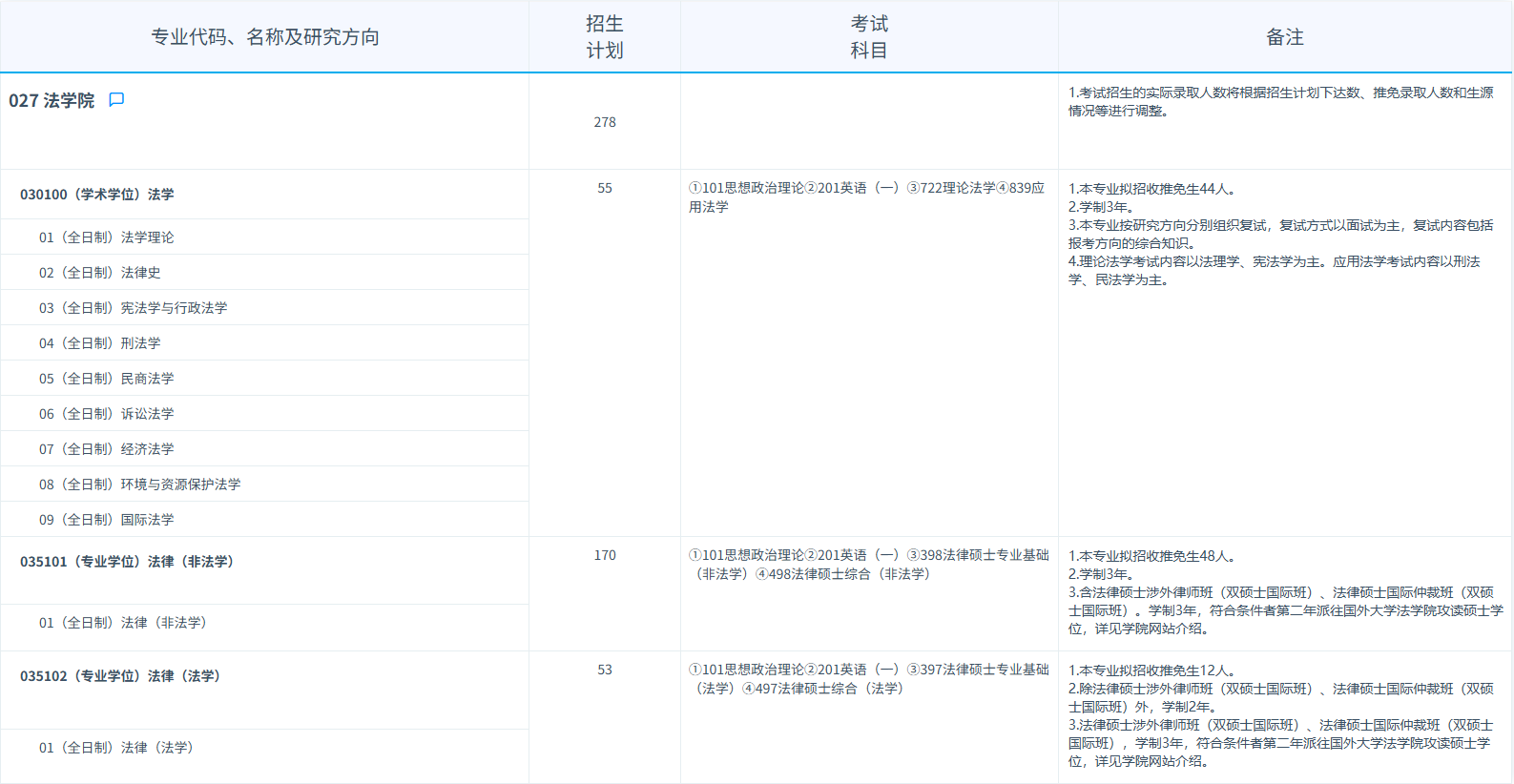
Task: Click the 招生计划 column header
Action: tap(605, 37)
